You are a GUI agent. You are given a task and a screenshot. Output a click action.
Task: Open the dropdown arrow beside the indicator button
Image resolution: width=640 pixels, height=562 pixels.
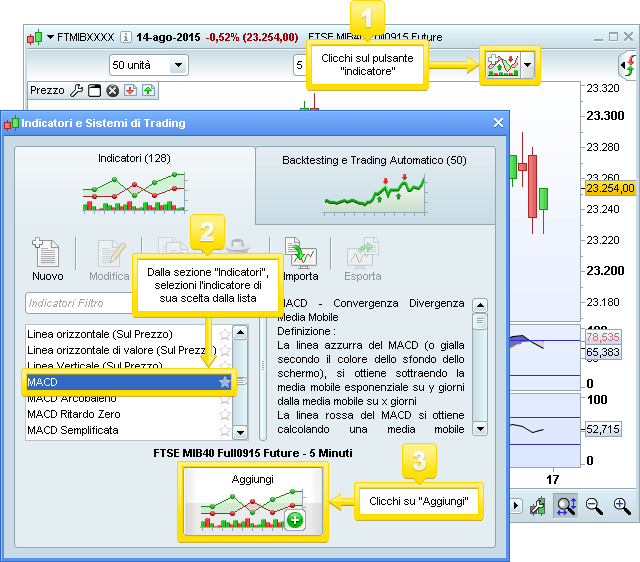pyautogui.click(x=527, y=65)
